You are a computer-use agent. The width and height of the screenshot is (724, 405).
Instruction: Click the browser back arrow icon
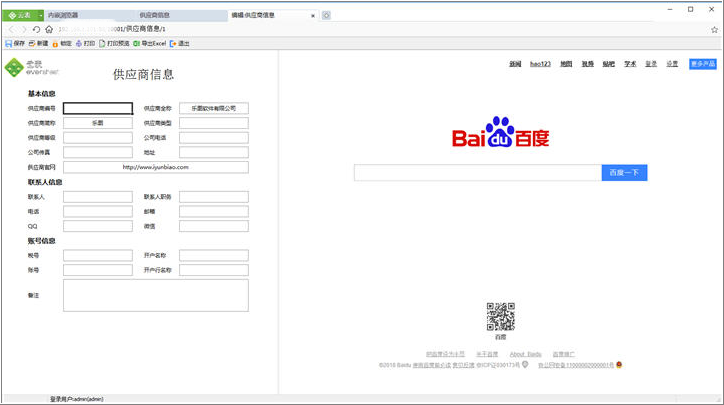click(x=12, y=29)
